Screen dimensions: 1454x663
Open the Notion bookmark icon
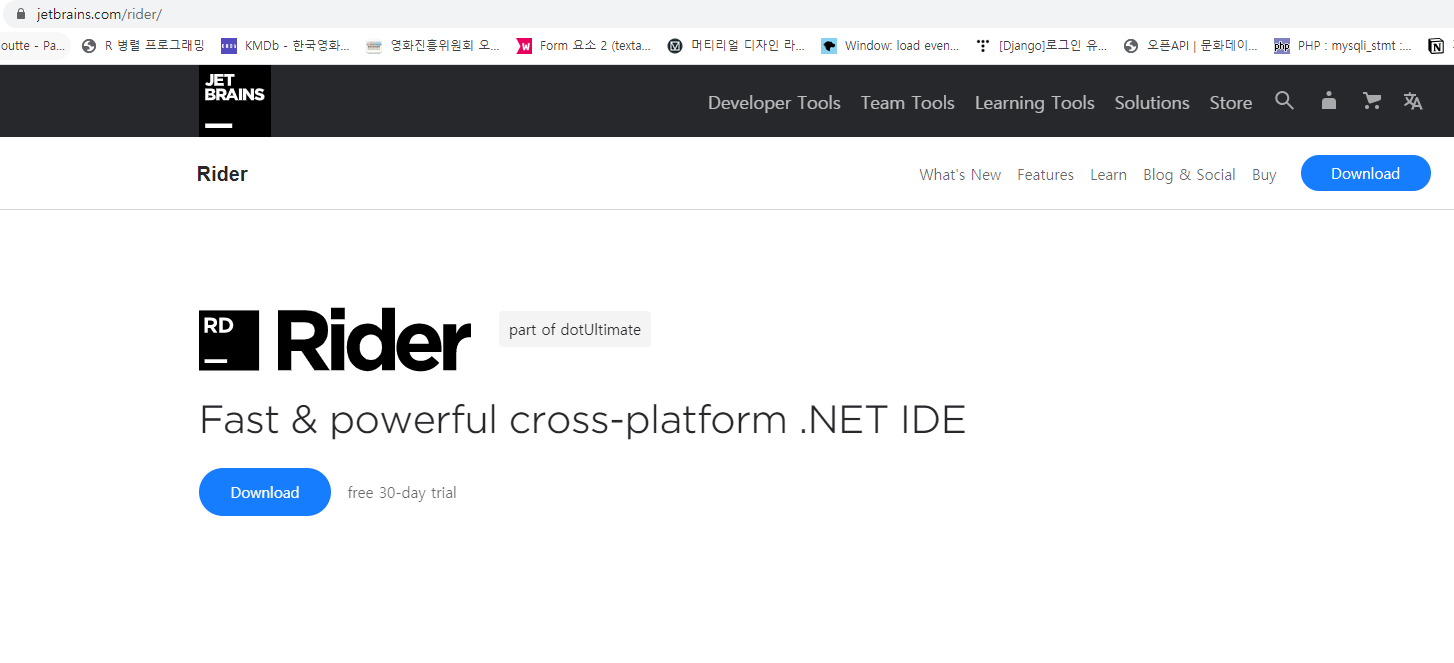(1436, 45)
